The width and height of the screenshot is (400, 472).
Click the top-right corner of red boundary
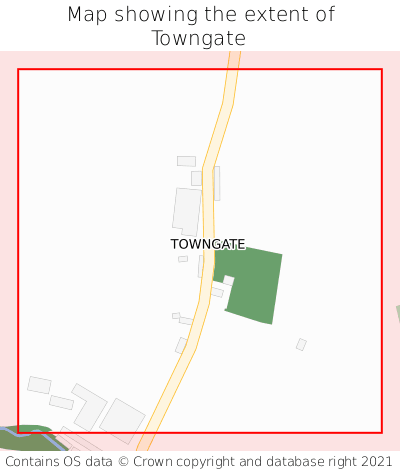tap(382, 69)
